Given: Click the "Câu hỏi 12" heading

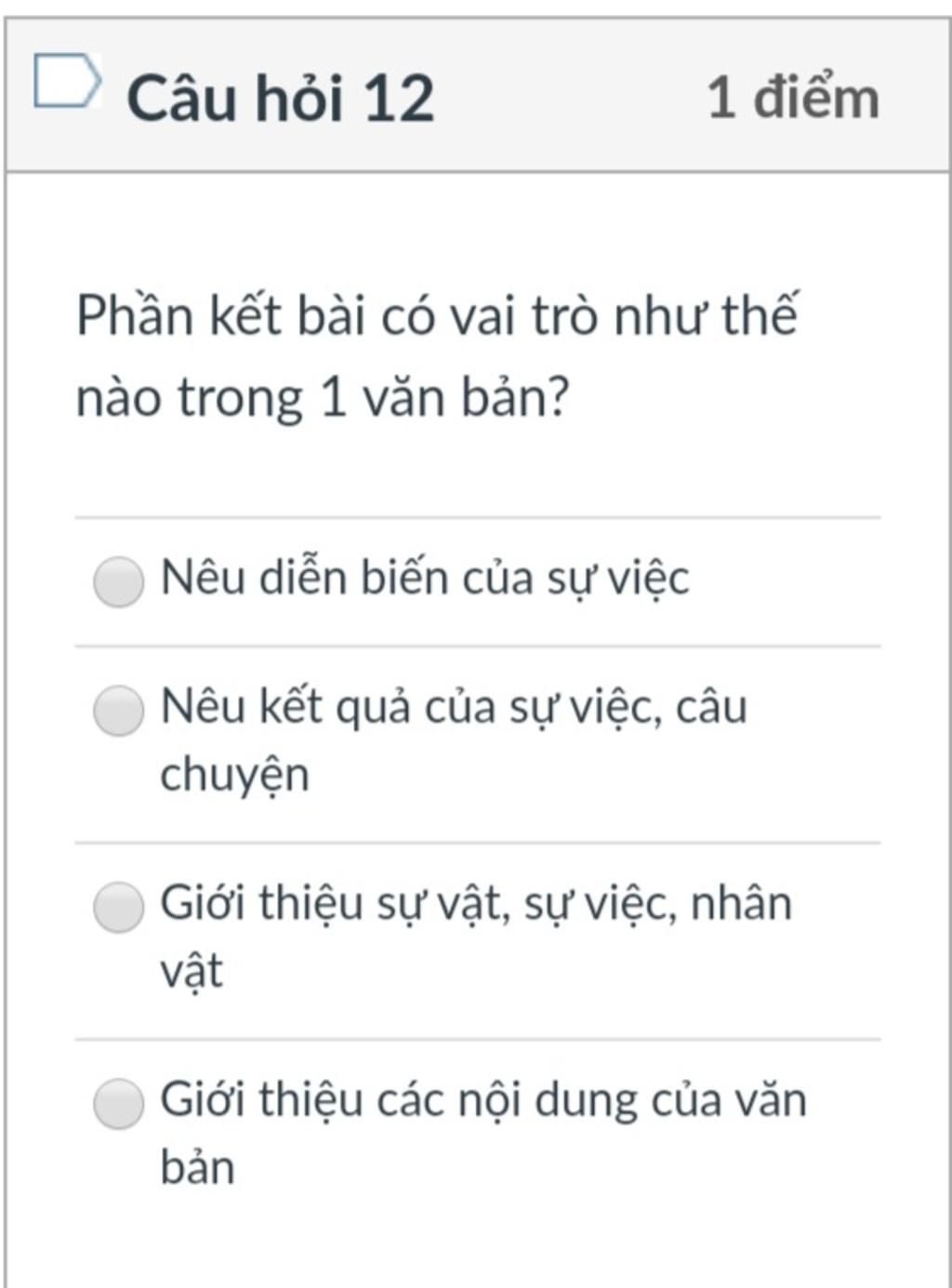Looking at the screenshot, I should (x=280, y=98).
